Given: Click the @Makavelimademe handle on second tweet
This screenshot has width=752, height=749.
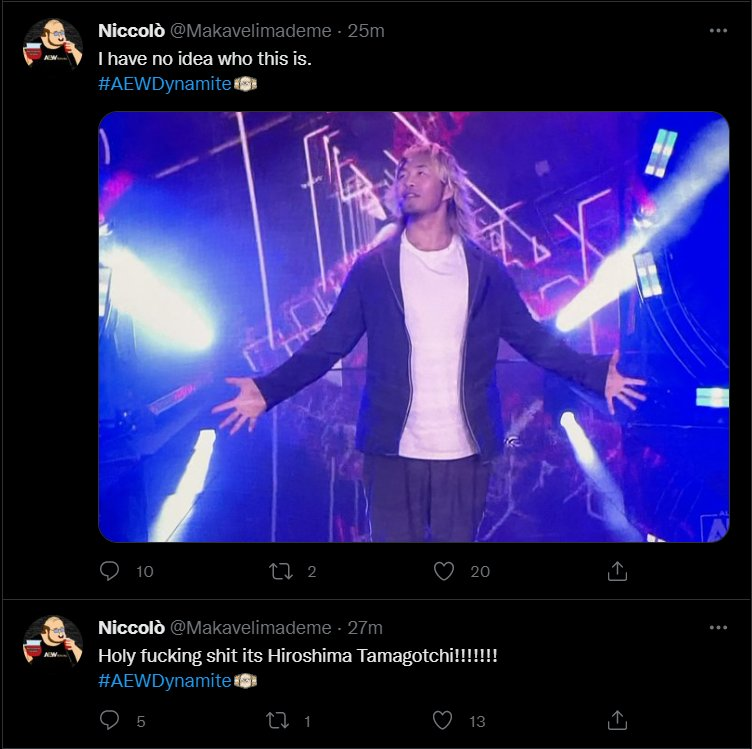Looking at the screenshot, I should [x=251, y=628].
